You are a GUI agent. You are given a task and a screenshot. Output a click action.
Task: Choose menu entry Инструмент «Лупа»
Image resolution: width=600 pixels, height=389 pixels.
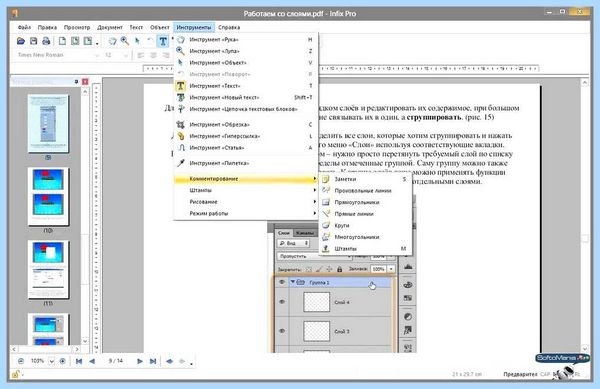click(246, 51)
